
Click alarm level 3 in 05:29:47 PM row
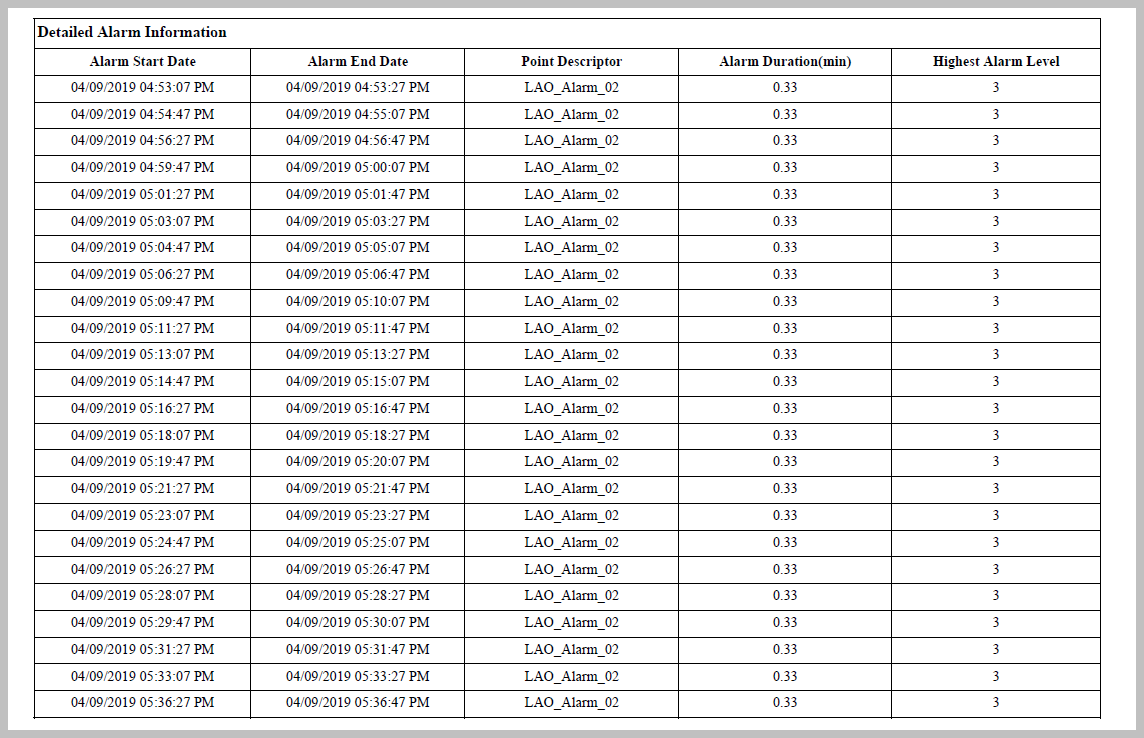point(995,622)
